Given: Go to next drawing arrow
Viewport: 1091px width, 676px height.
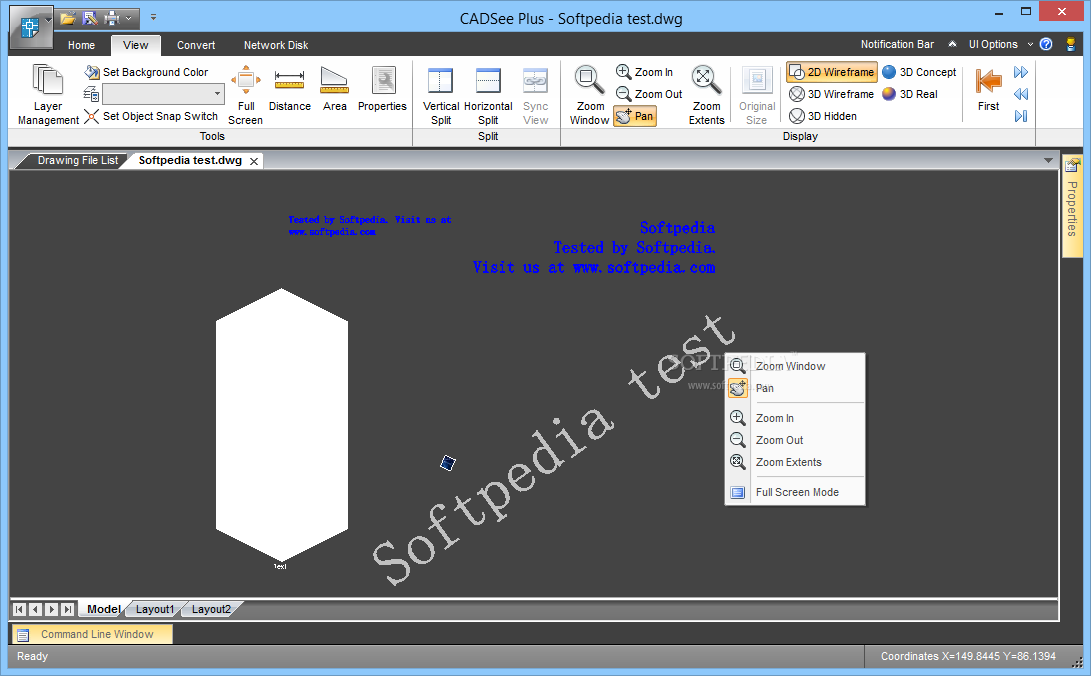Looking at the screenshot, I should (x=1021, y=72).
